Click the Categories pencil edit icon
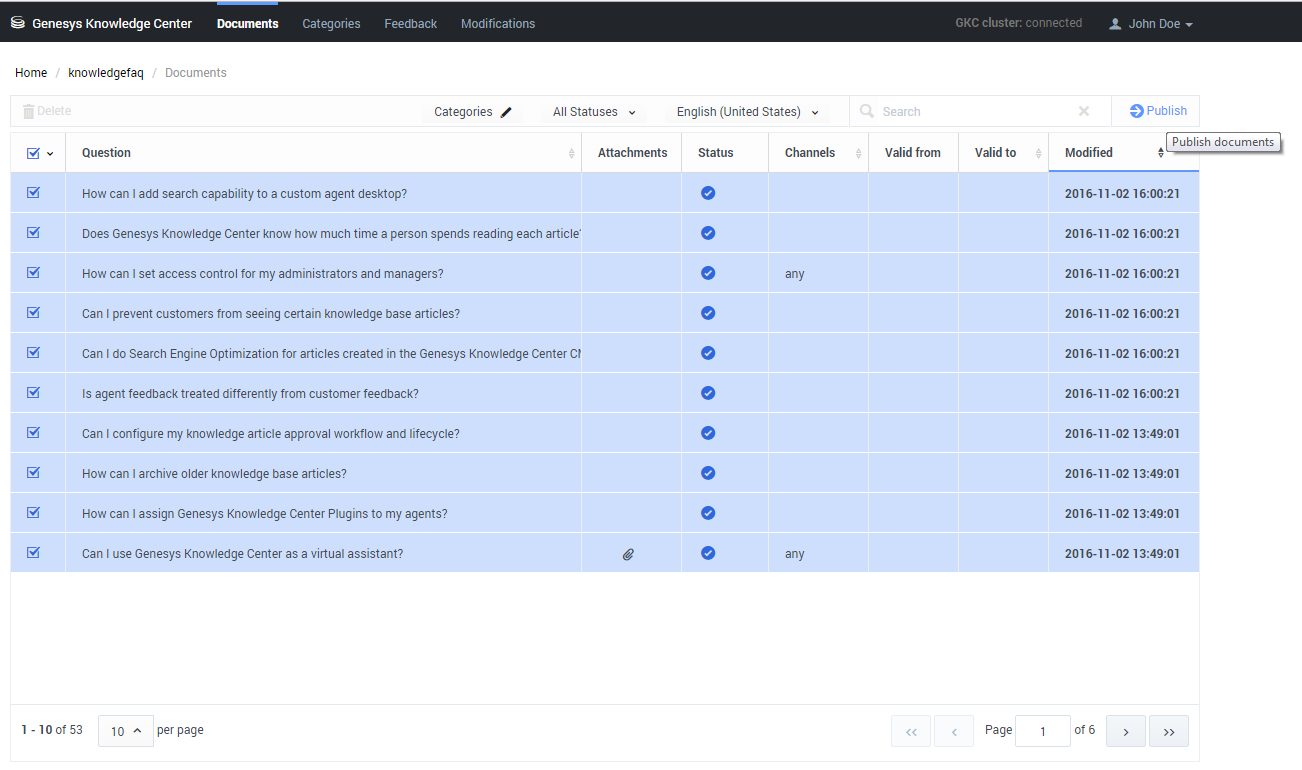Image resolution: width=1302 pixels, height=770 pixels. (506, 112)
